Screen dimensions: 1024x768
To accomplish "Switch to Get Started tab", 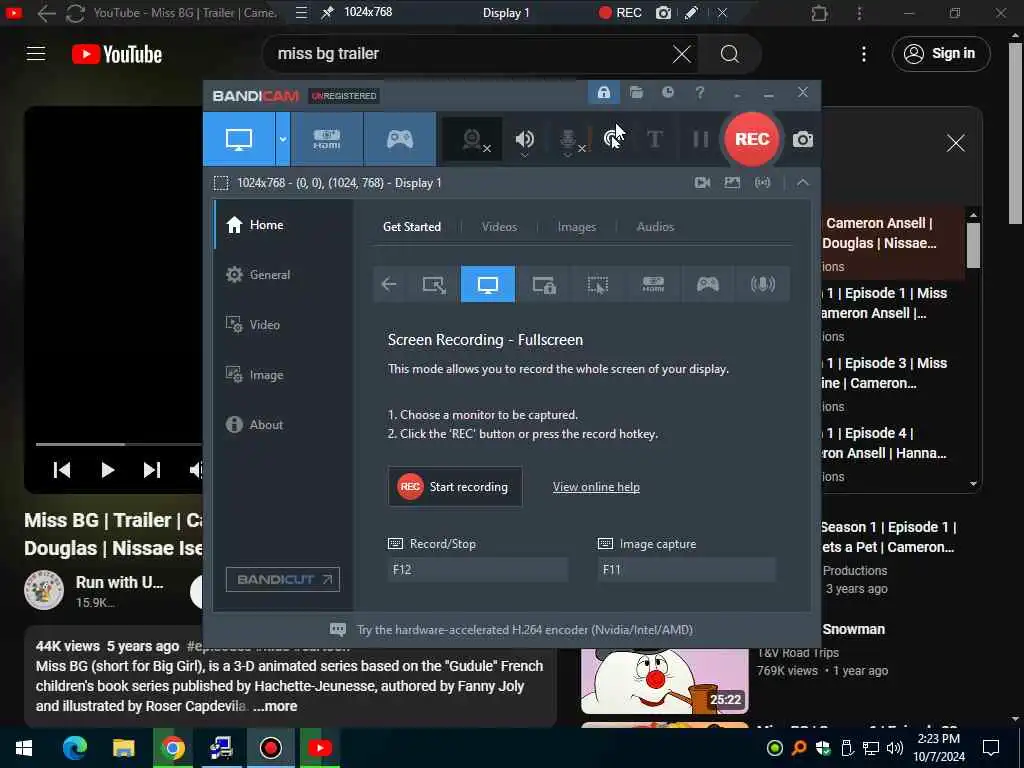I will [412, 227].
